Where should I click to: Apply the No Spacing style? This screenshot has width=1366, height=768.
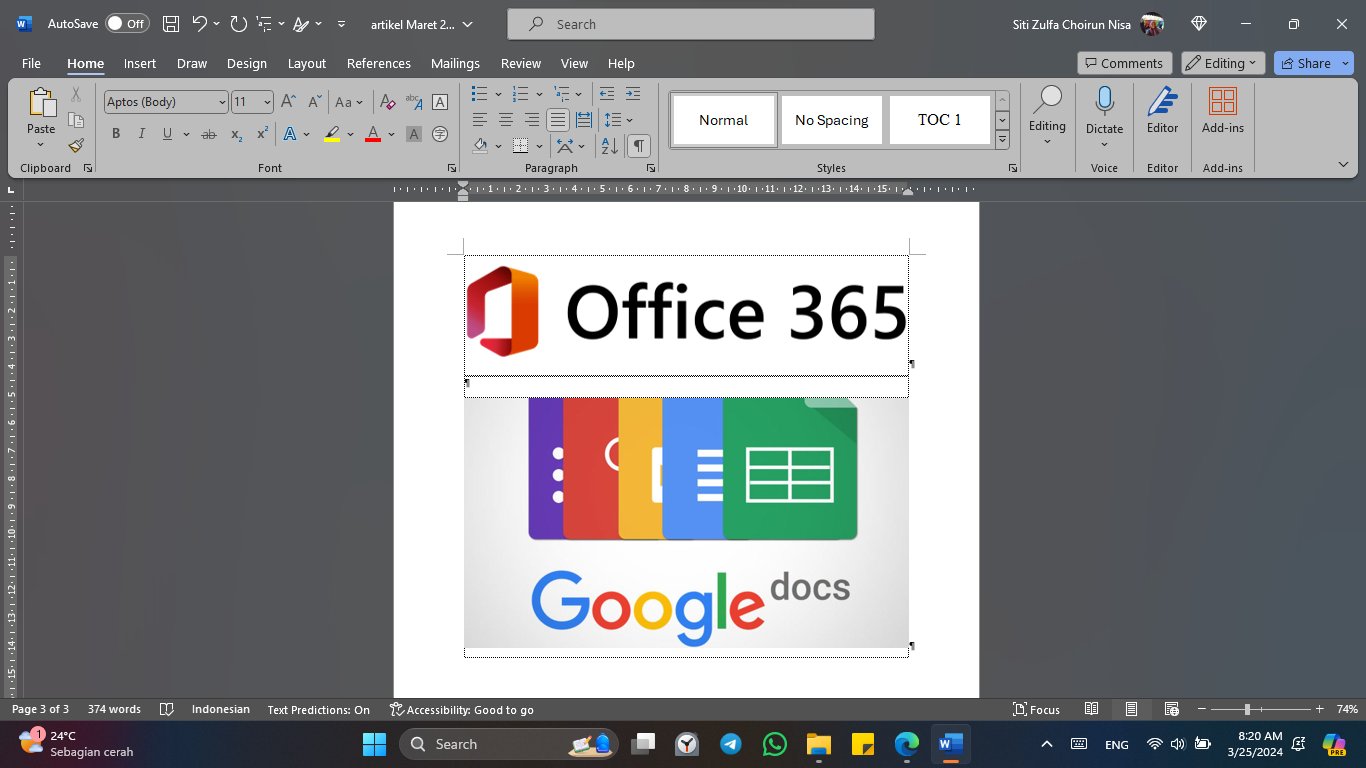[831, 119]
